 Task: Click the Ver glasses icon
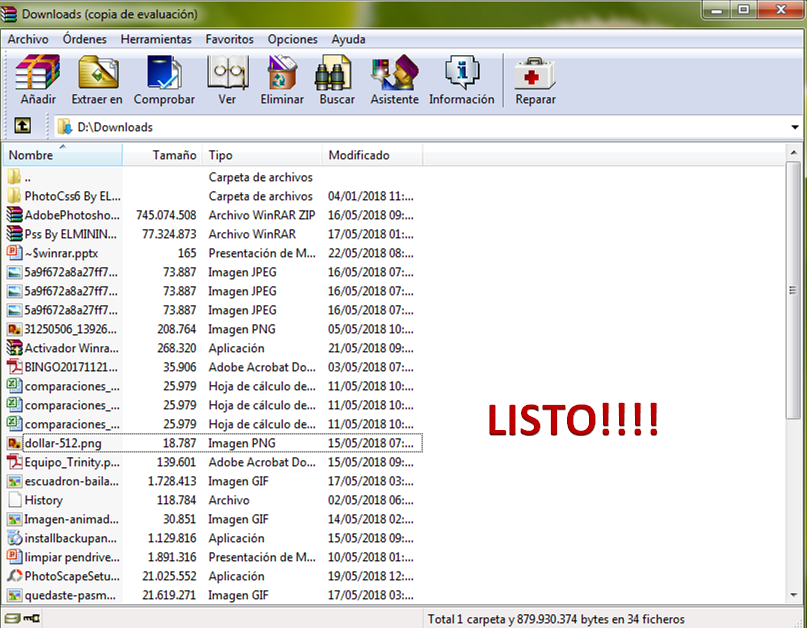click(227, 72)
